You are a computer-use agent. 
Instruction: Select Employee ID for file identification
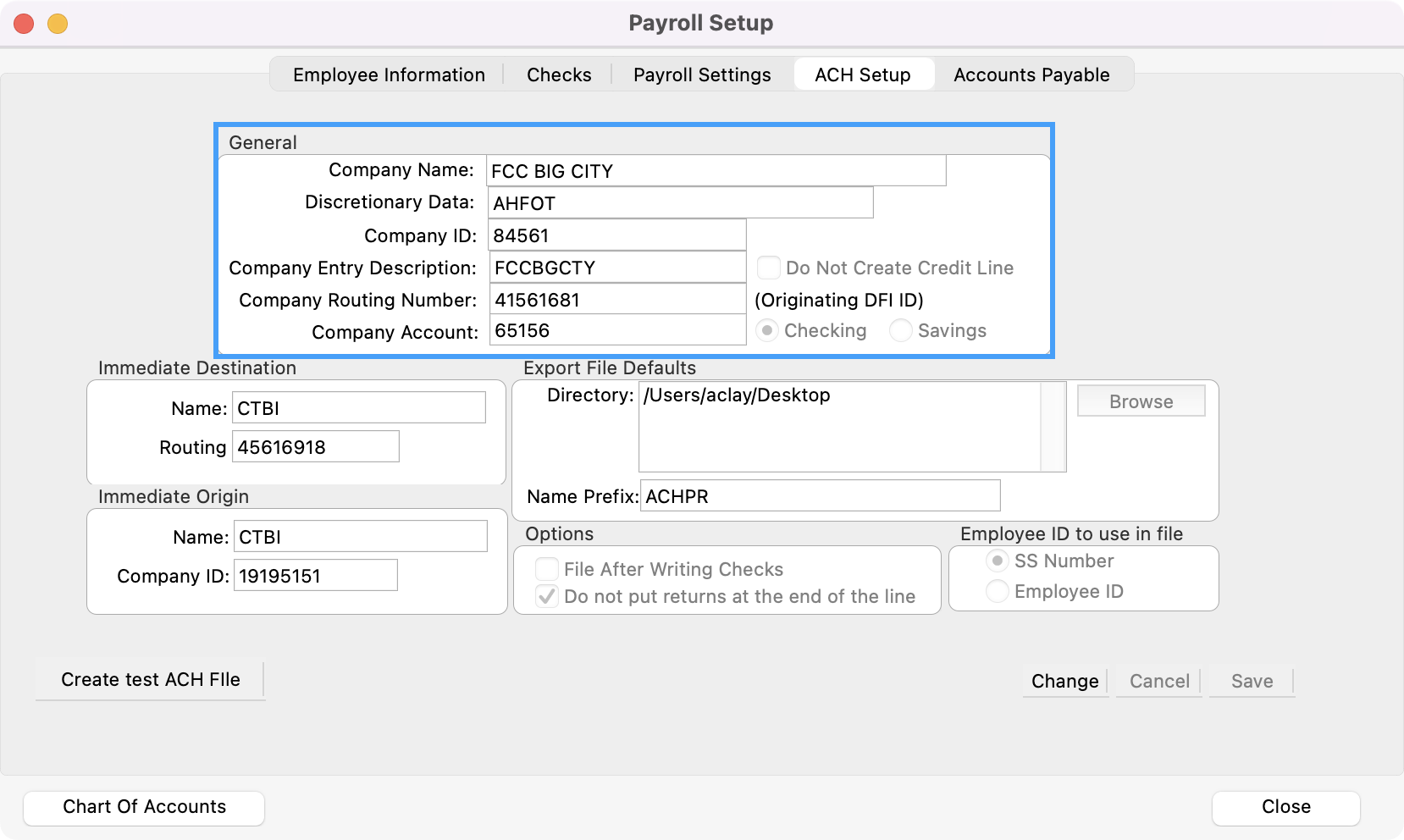click(998, 591)
